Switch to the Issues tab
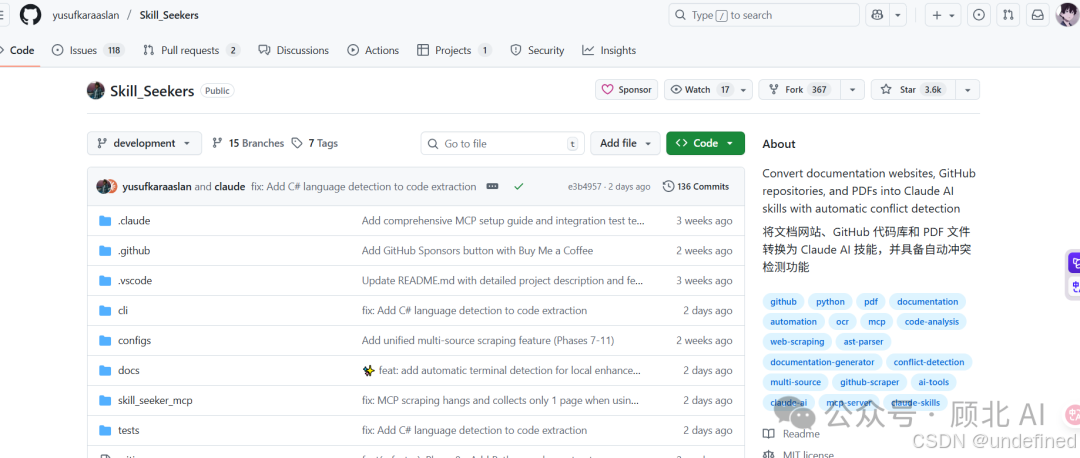1080x458 pixels. (x=87, y=50)
